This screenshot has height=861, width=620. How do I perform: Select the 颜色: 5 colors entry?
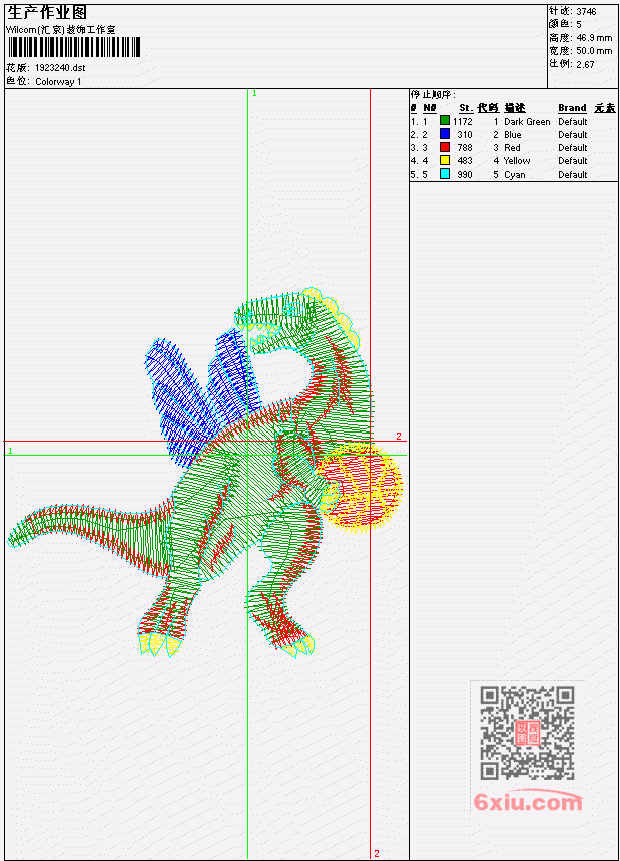(565, 24)
